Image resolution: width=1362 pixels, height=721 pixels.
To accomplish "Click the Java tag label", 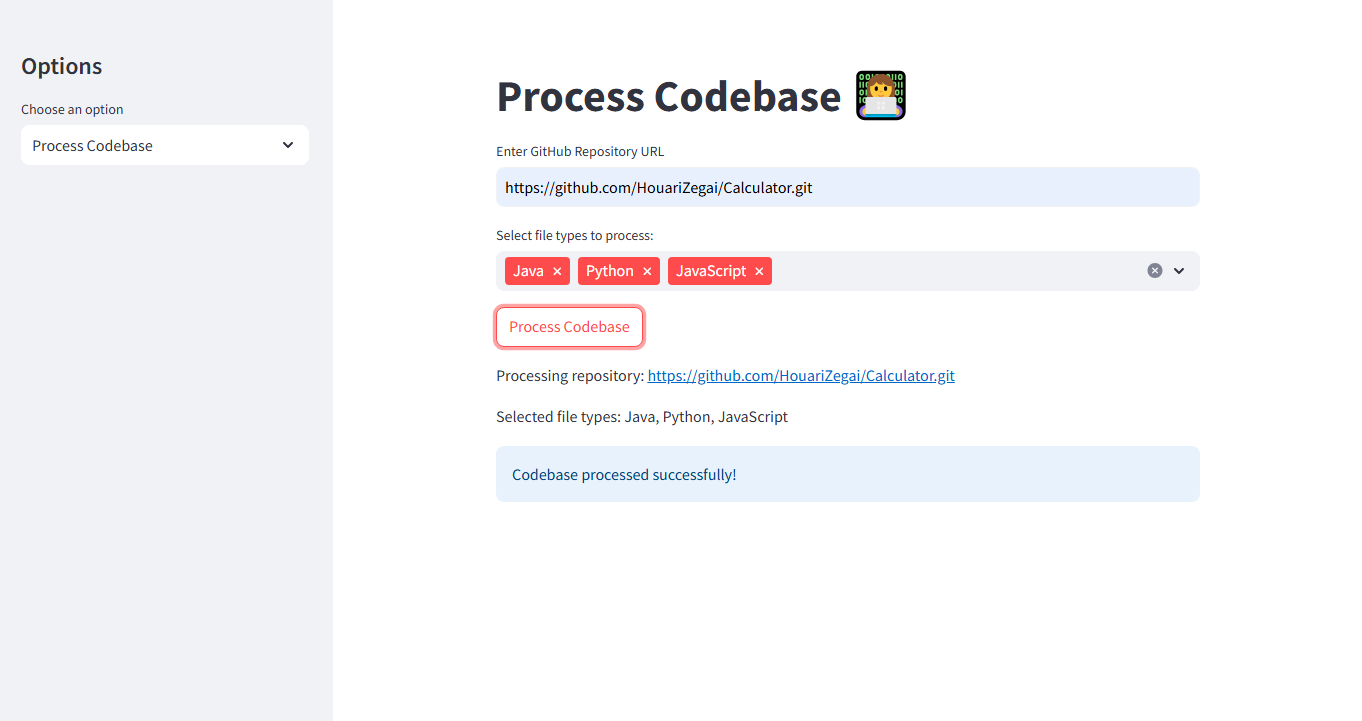I will (528, 271).
